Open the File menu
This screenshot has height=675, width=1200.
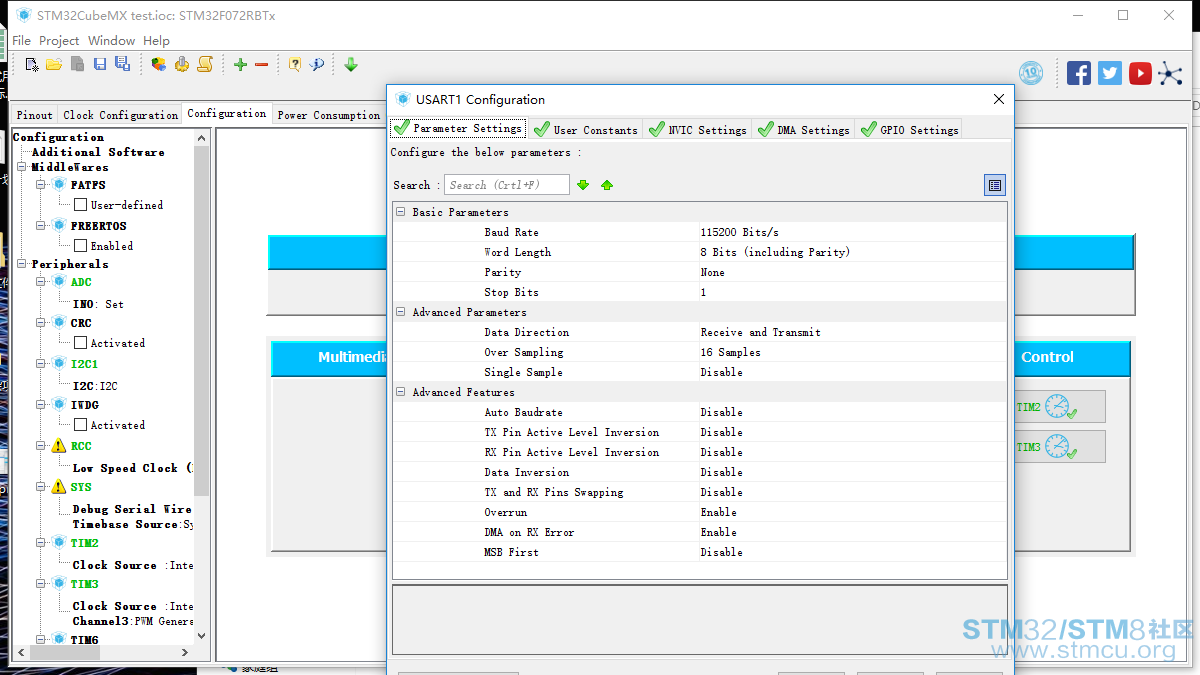click(21, 41)
